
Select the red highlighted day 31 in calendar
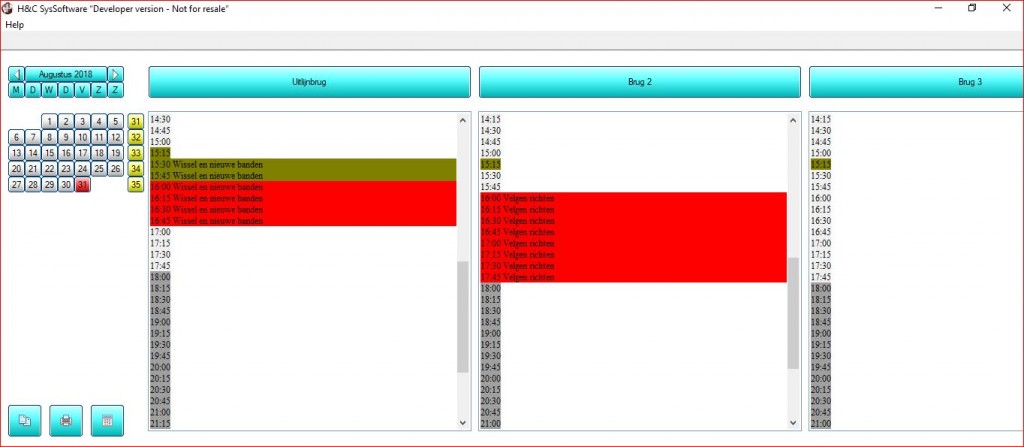pos(83,185)
